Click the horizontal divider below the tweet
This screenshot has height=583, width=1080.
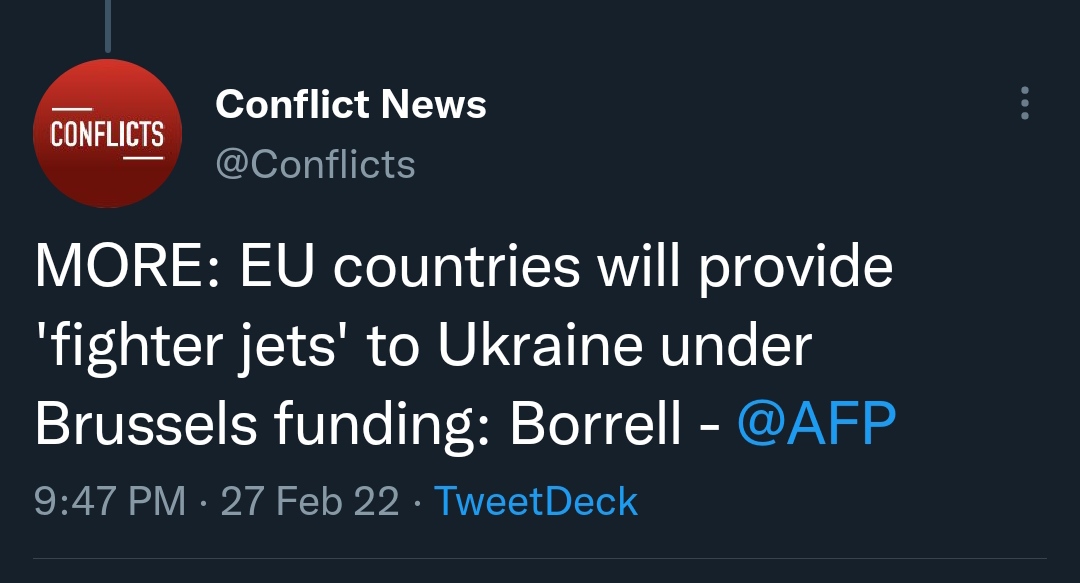540,558
